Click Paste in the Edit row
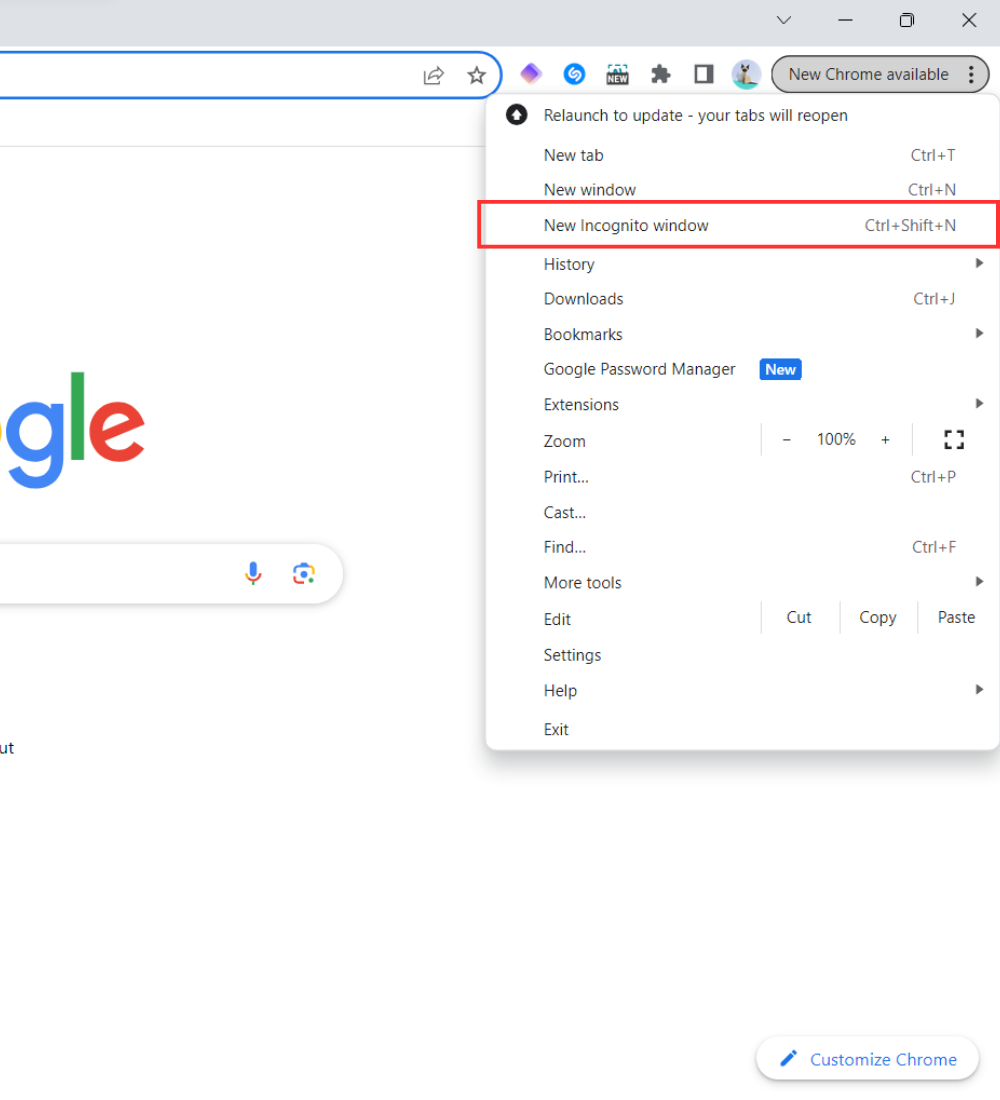This screenshot has width=1000, height=1100. point(956,617)
